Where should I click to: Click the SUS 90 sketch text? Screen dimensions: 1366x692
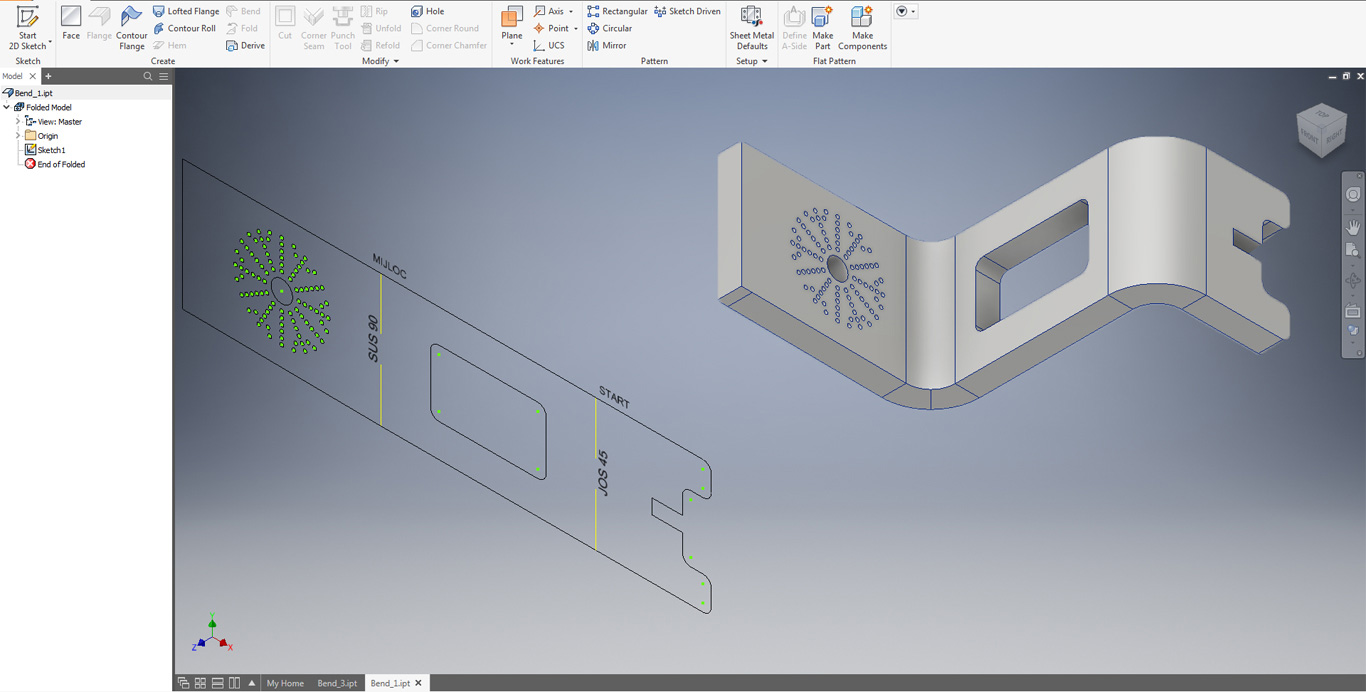[x=373, y=339]
